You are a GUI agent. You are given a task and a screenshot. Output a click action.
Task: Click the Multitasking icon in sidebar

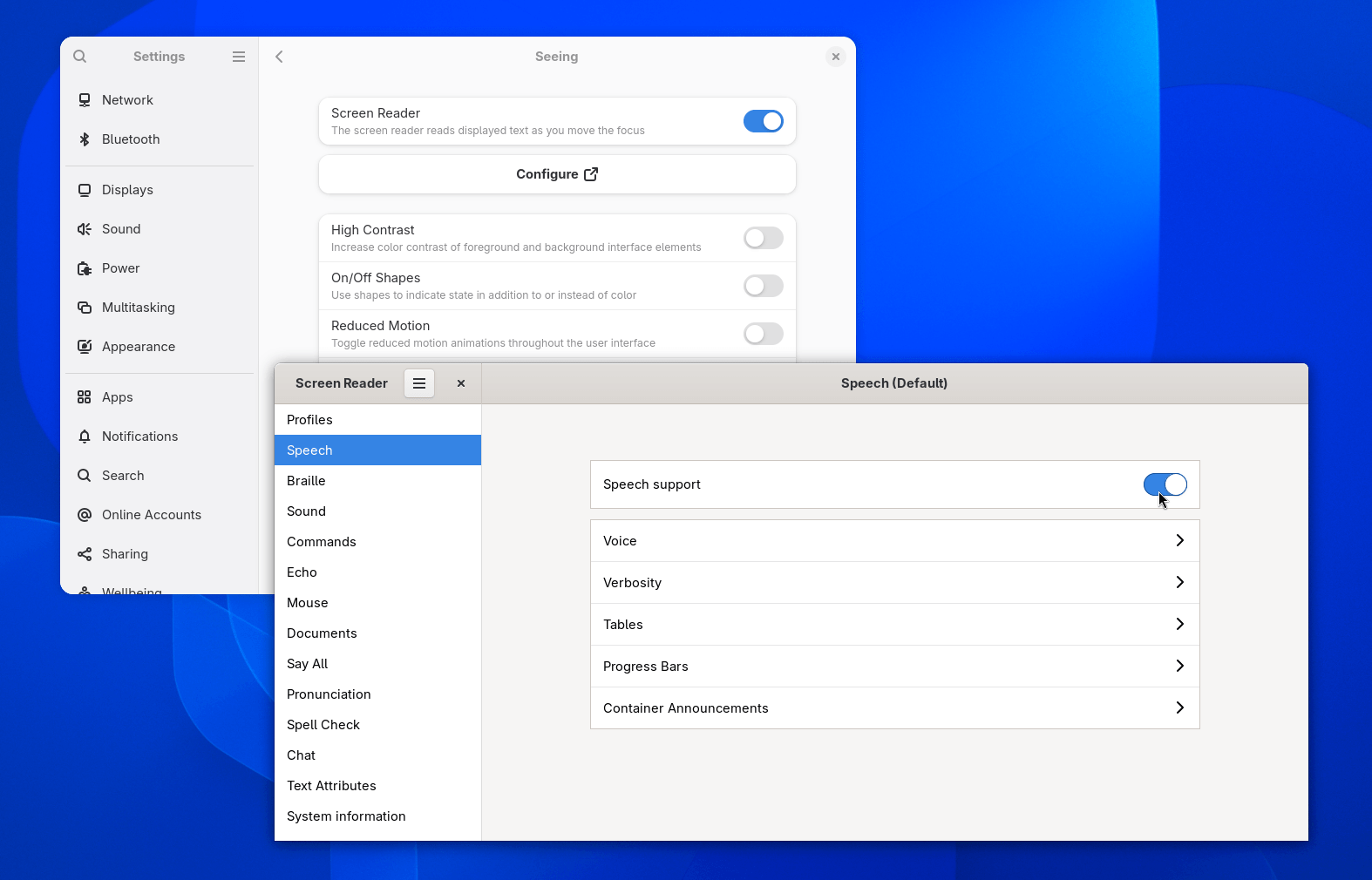85,308
